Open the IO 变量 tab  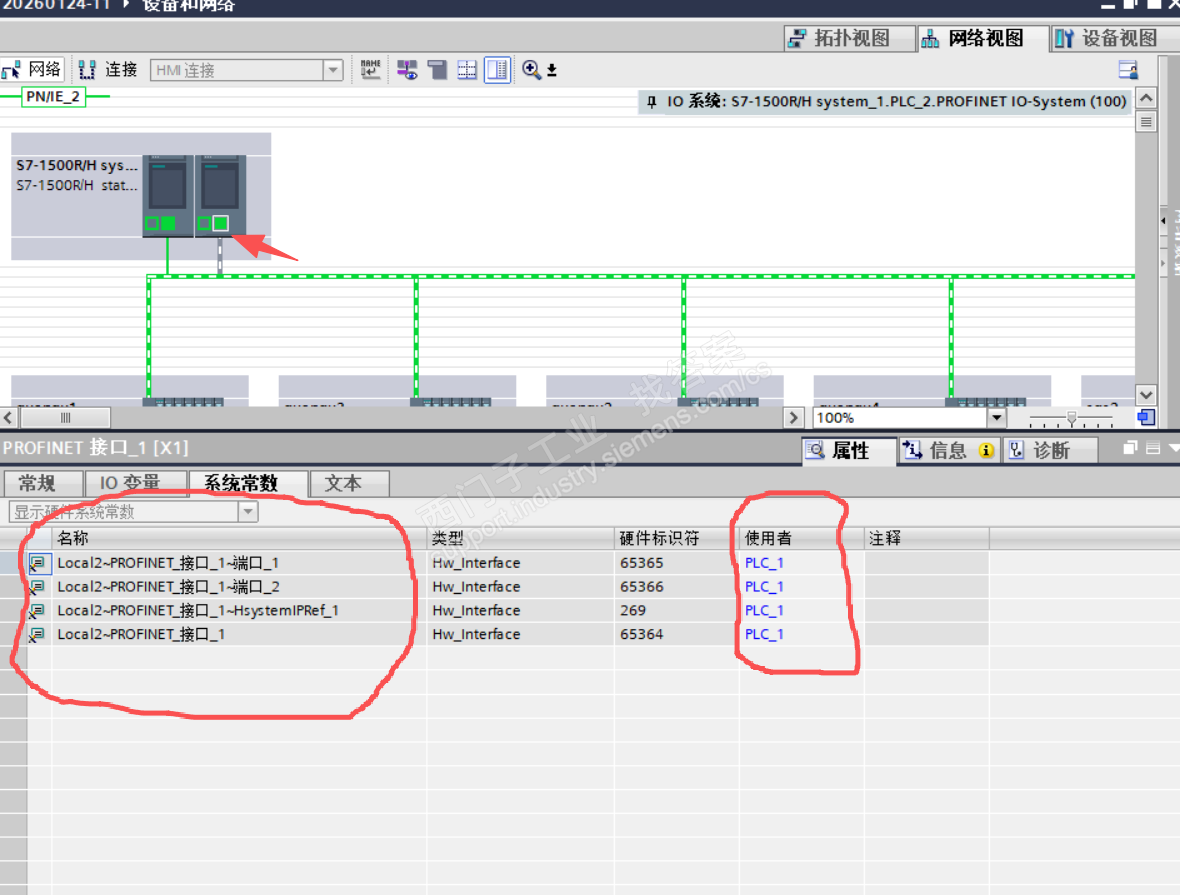(x=135, y=483)
